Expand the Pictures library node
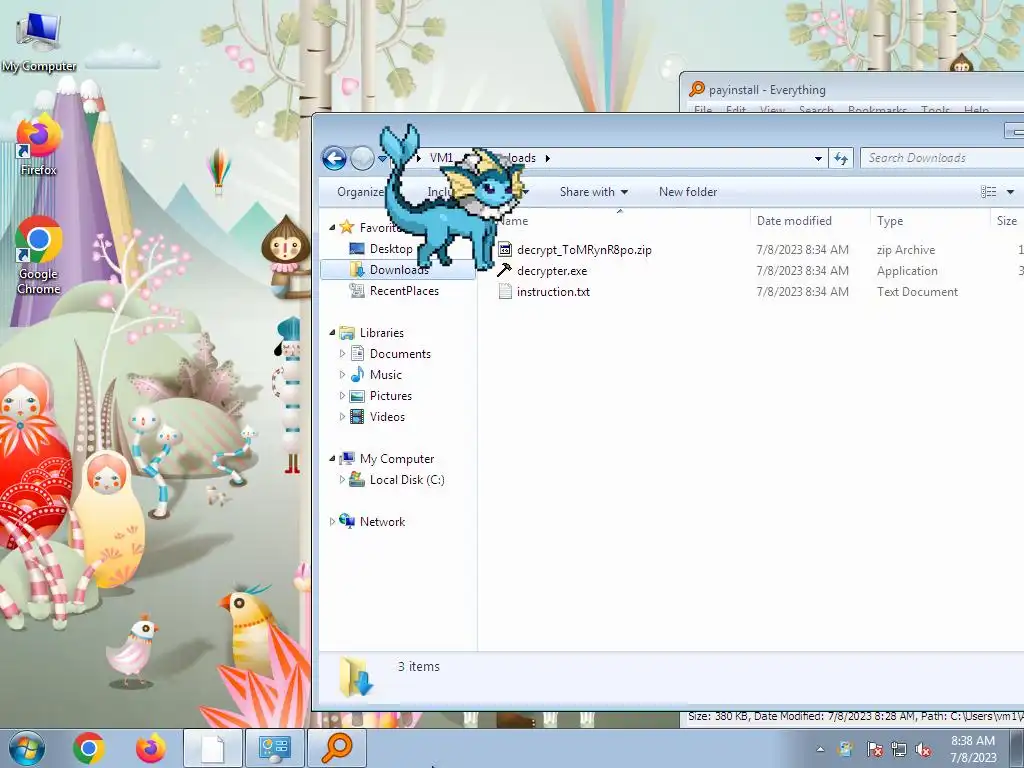The image size is (1024, 768). 342,395
